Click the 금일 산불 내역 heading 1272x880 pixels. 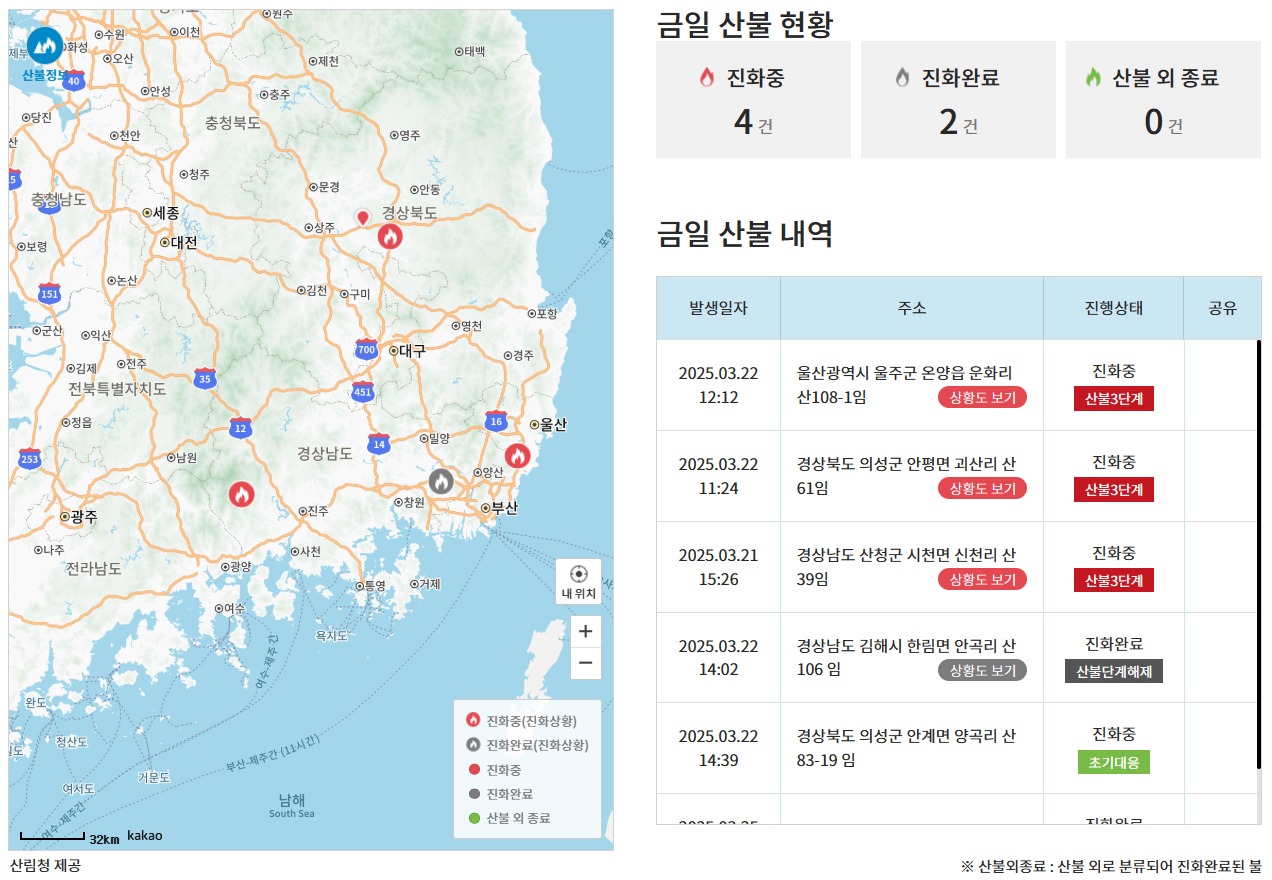[x=744, y=234]
